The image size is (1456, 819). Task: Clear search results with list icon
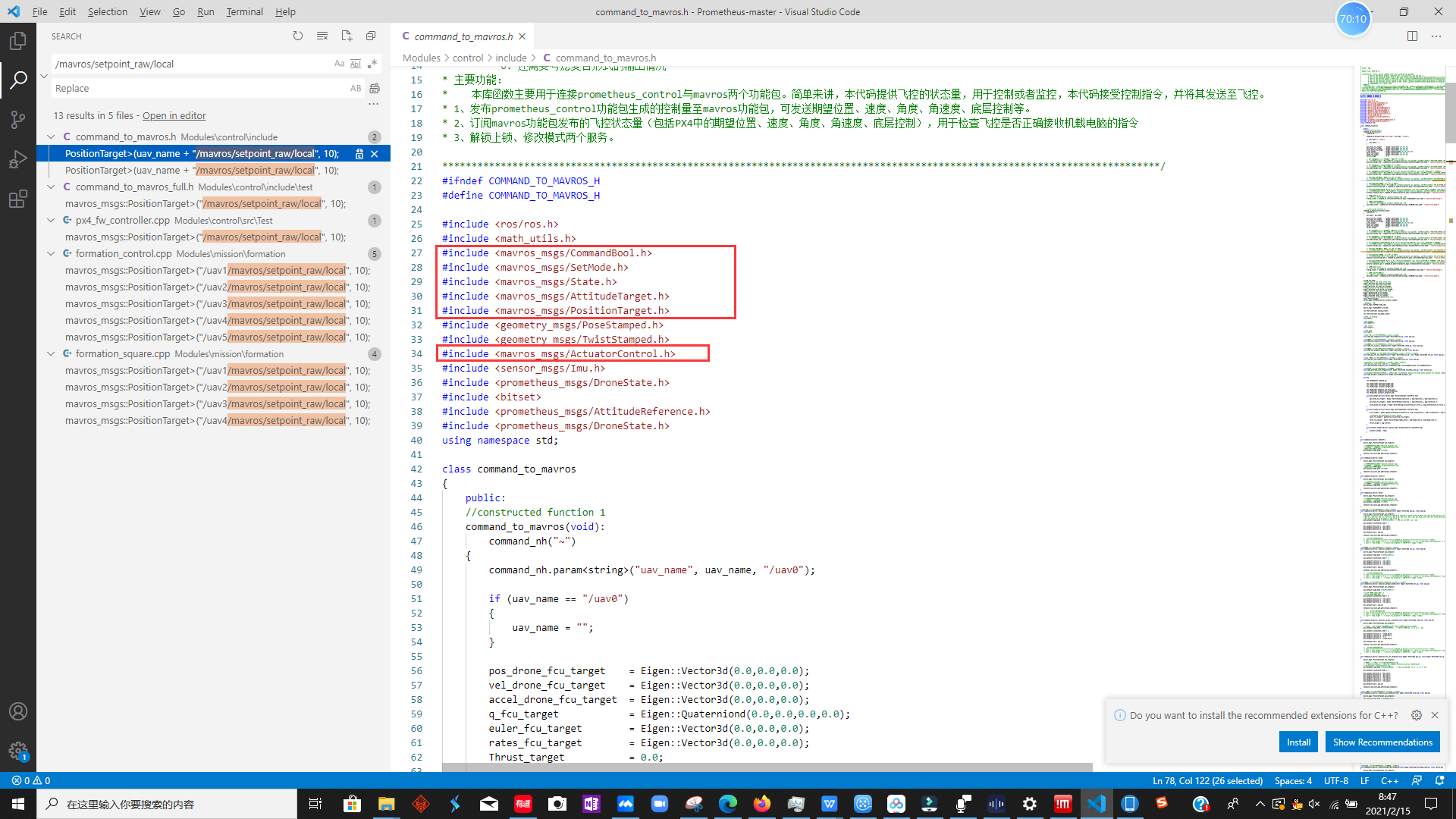click(322, 36)
